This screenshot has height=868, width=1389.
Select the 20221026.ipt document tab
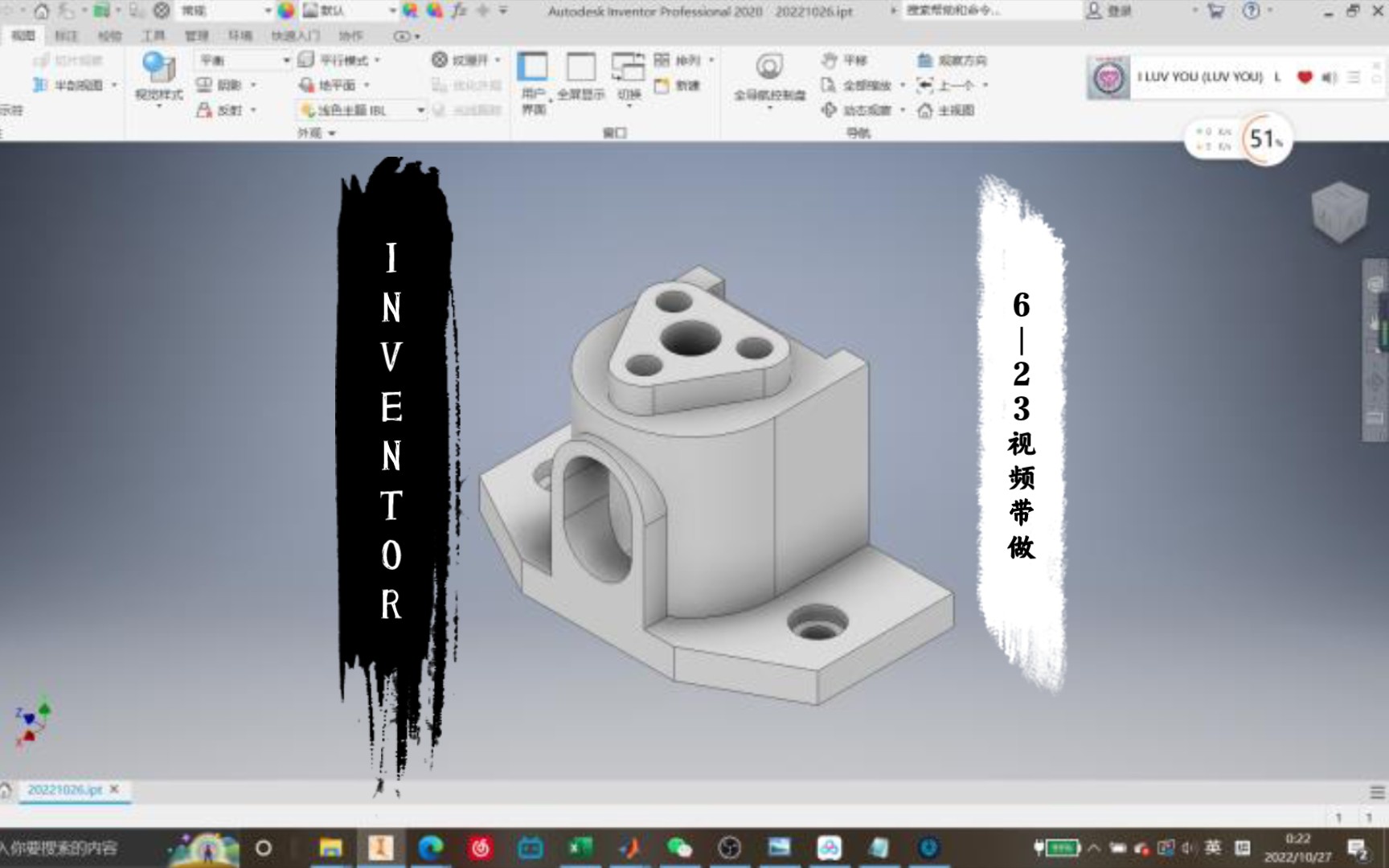[64, 791]
